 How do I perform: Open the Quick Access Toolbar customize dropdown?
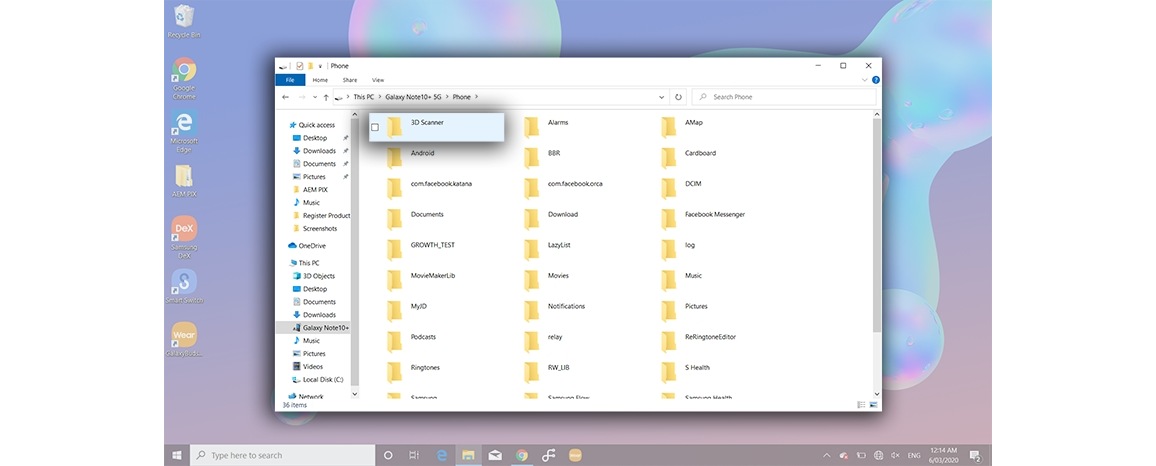pos(320,66)
